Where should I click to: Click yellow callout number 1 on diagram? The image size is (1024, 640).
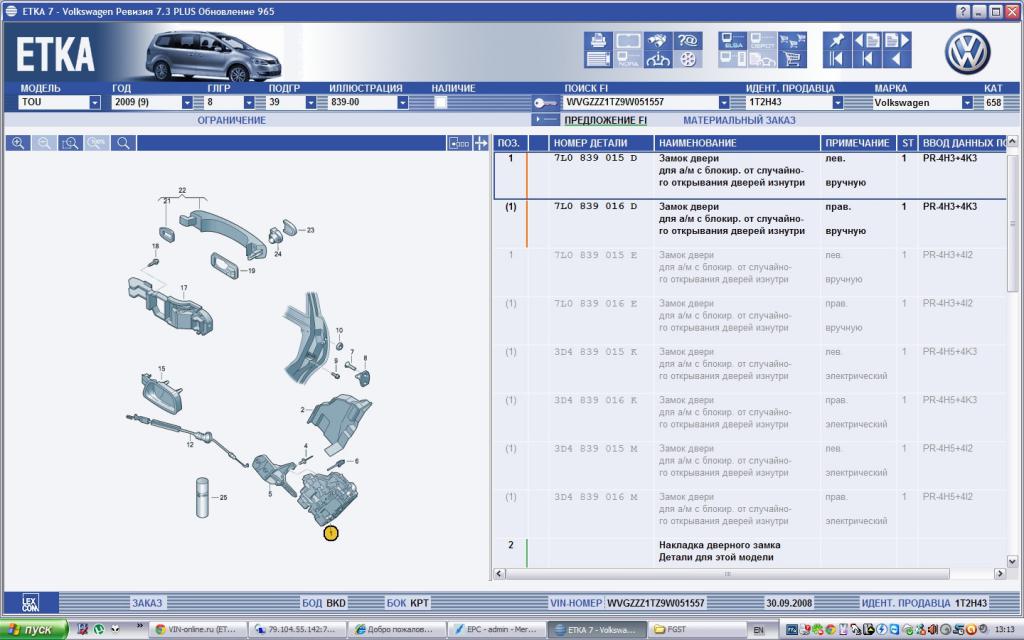[x=330, y=533]
